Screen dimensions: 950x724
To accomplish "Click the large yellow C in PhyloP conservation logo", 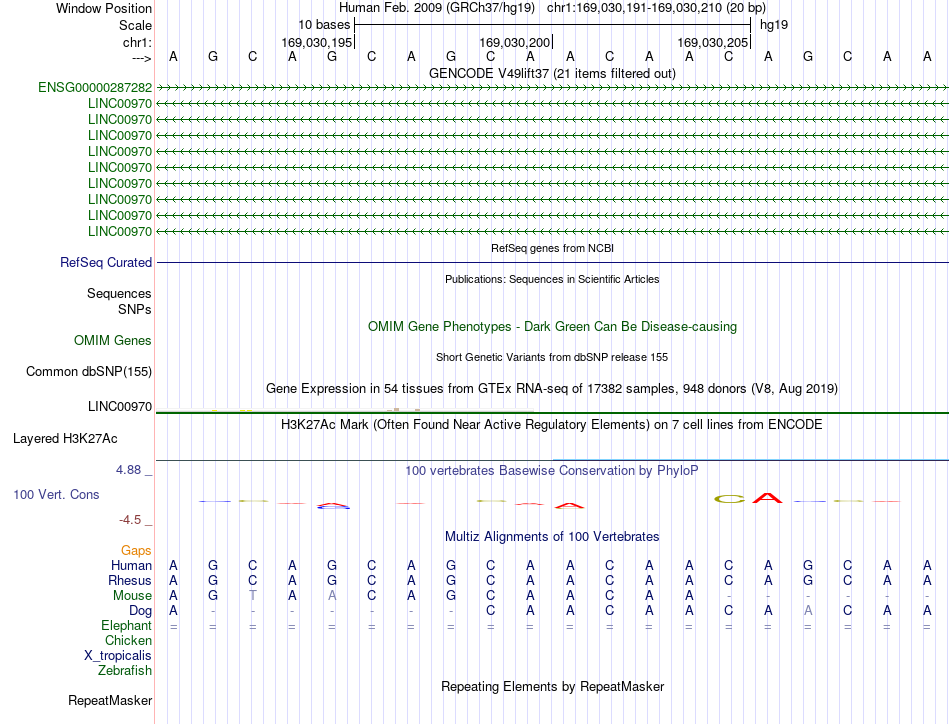I will tap(729, 499).
